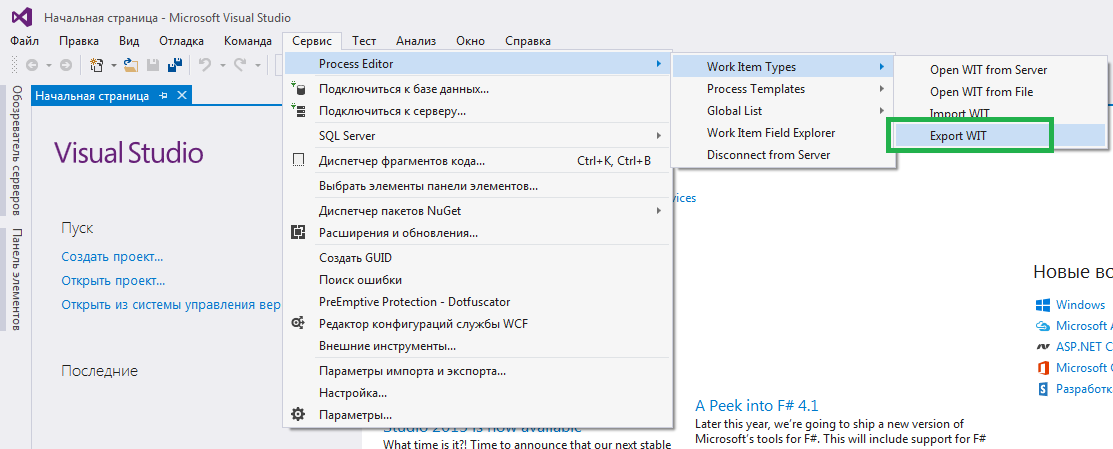Click the Параметры gear icon
The image size is (1113, 449).
(297, 414)
